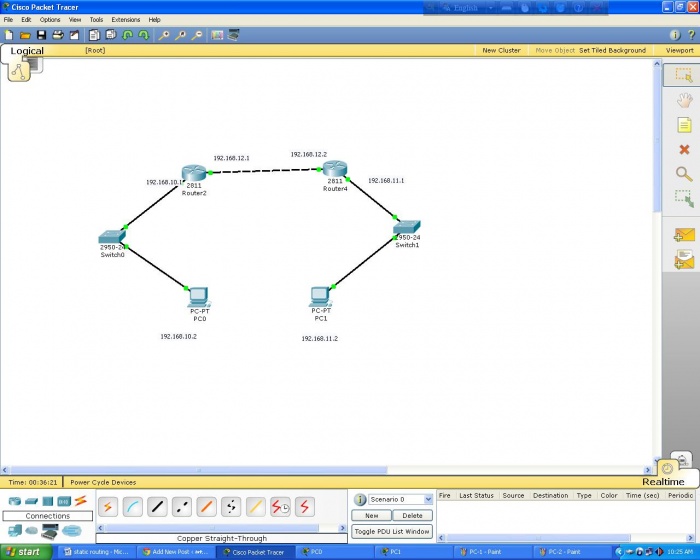Select Switch1 on the canvas
This screenshot has height=560, width=700.
(407, 227)
